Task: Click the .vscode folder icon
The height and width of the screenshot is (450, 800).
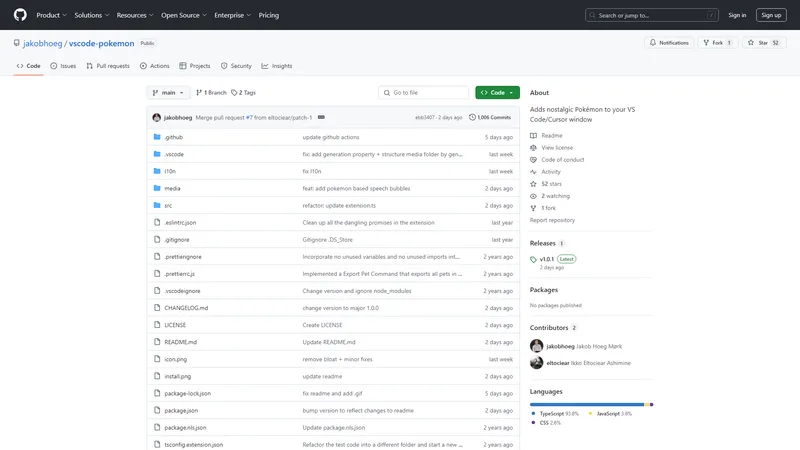Action: [157, 154]
